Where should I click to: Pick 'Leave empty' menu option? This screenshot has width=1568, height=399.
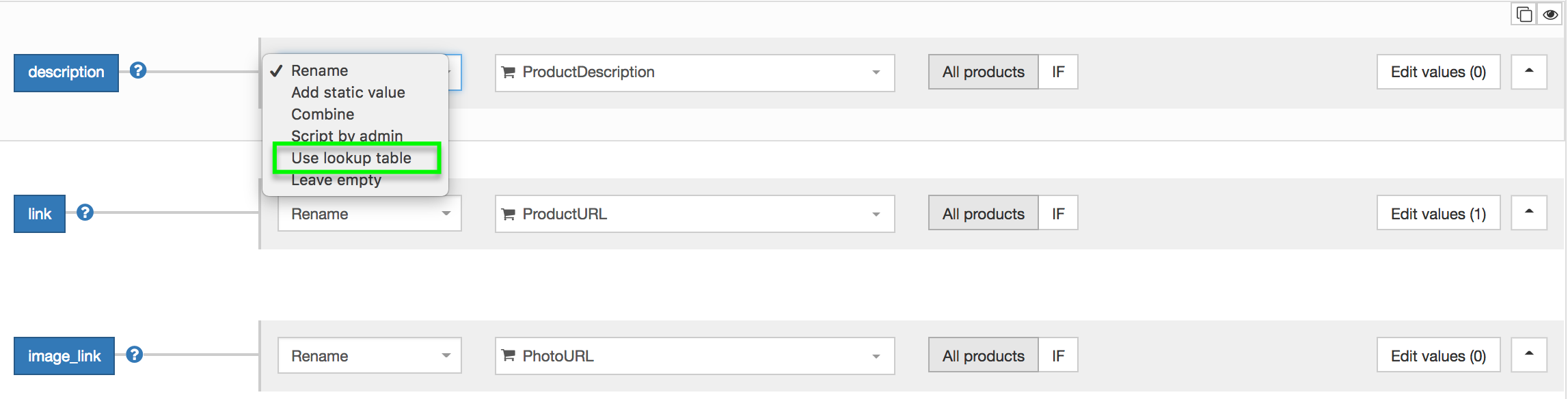tap(336, 180)
